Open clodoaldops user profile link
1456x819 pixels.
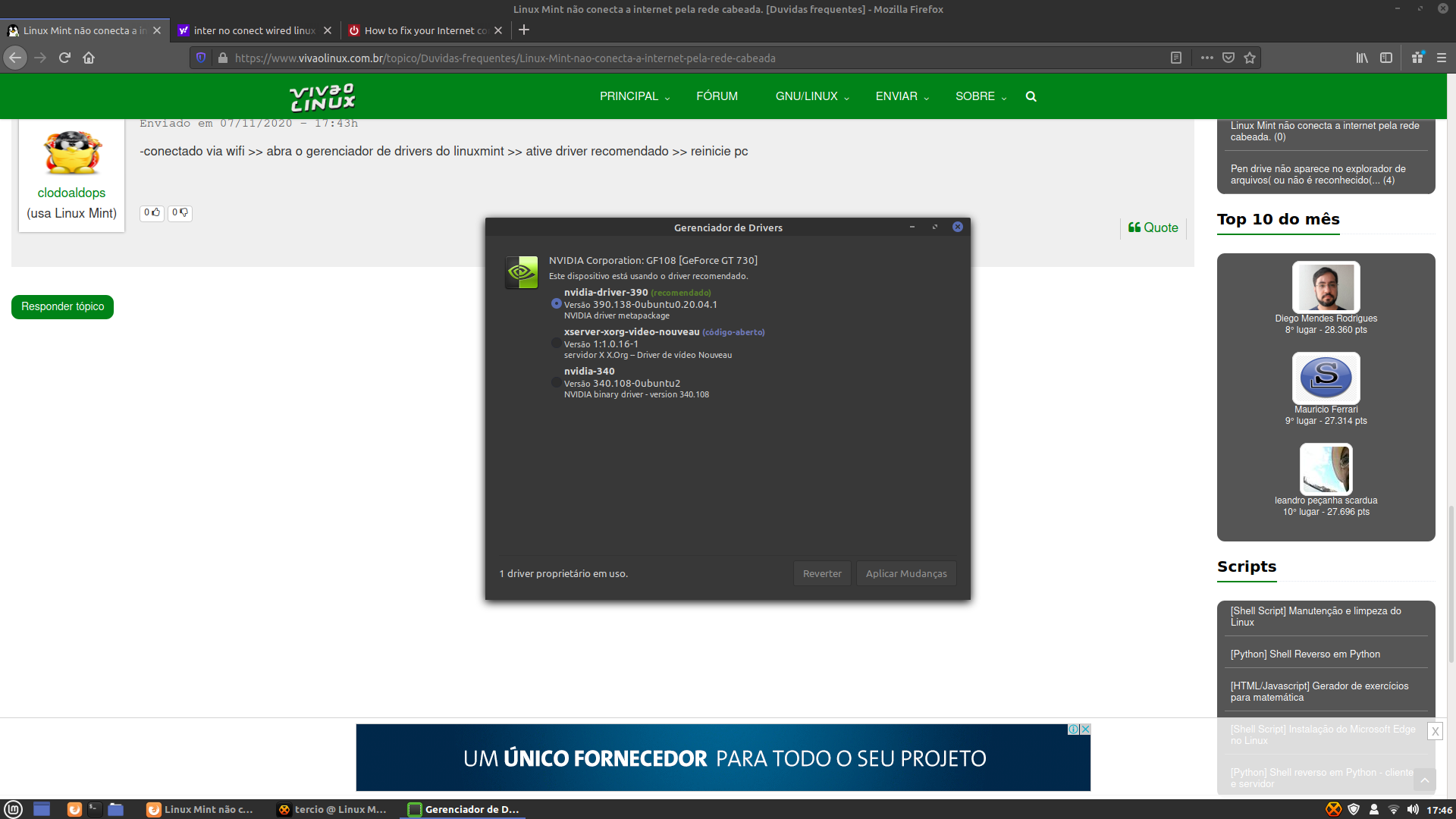[71, 193]
